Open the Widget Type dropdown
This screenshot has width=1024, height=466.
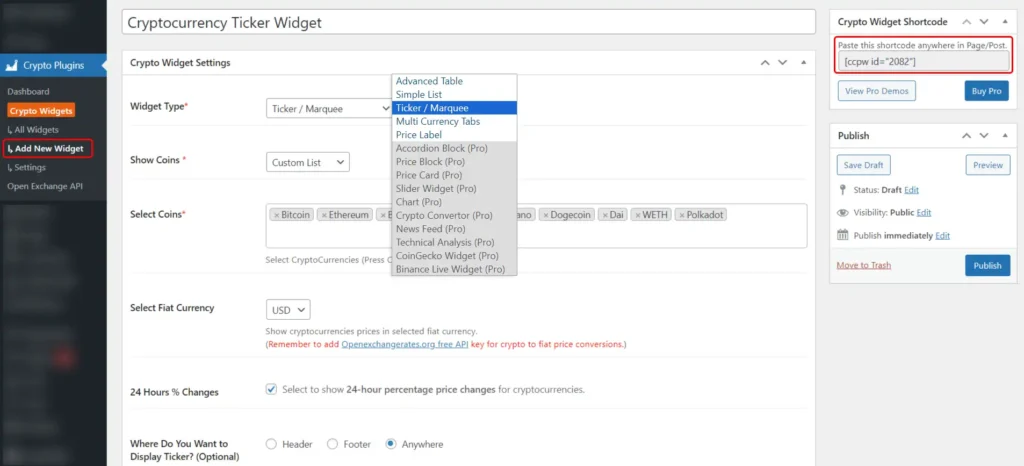coord(328,108)
